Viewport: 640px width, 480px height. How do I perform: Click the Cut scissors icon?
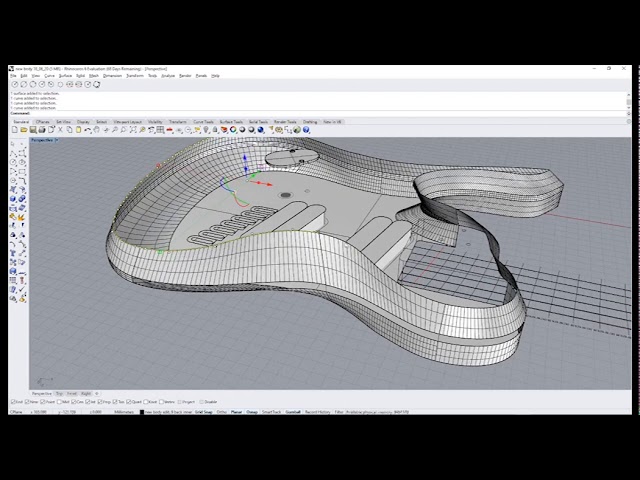60,130
